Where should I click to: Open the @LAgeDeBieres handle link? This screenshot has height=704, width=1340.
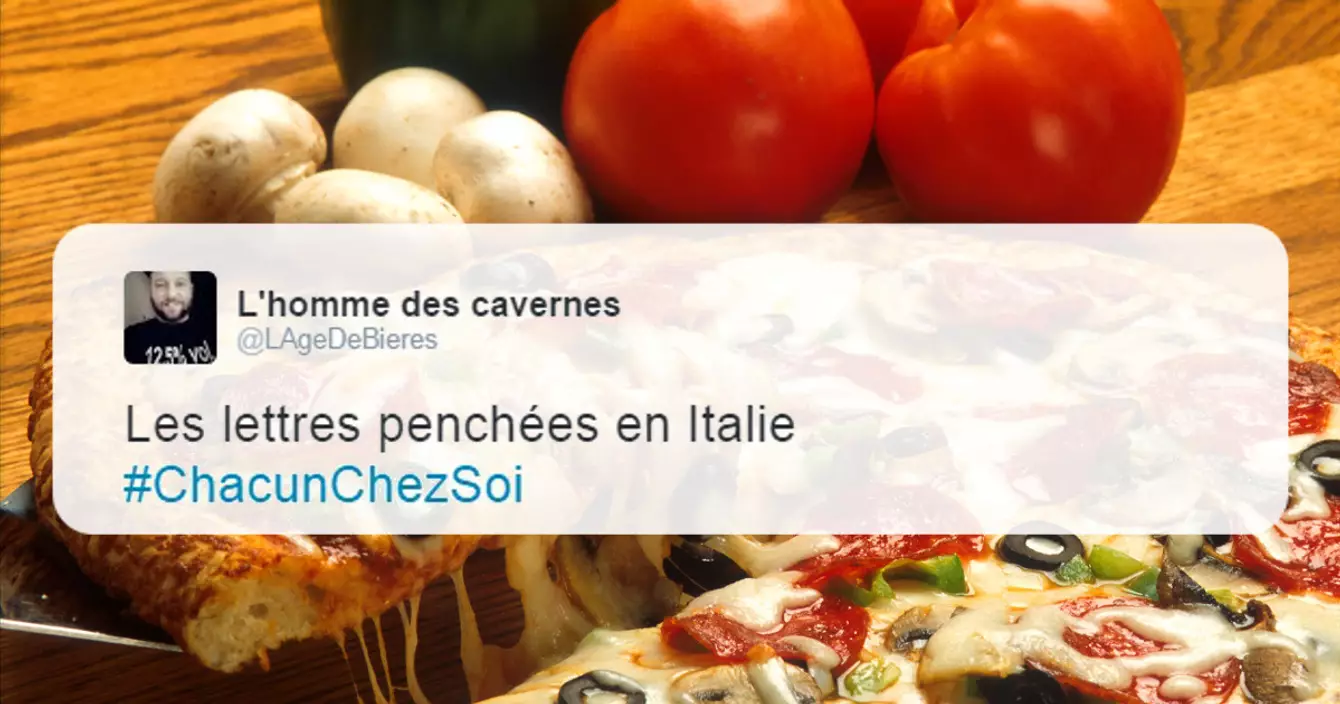click(337, 340)
